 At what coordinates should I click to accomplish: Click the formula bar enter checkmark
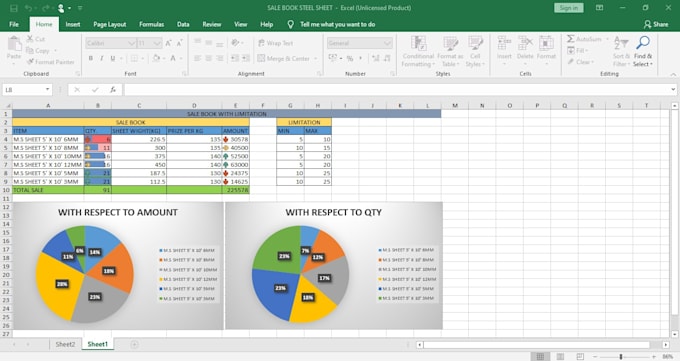tap(95, 90)
